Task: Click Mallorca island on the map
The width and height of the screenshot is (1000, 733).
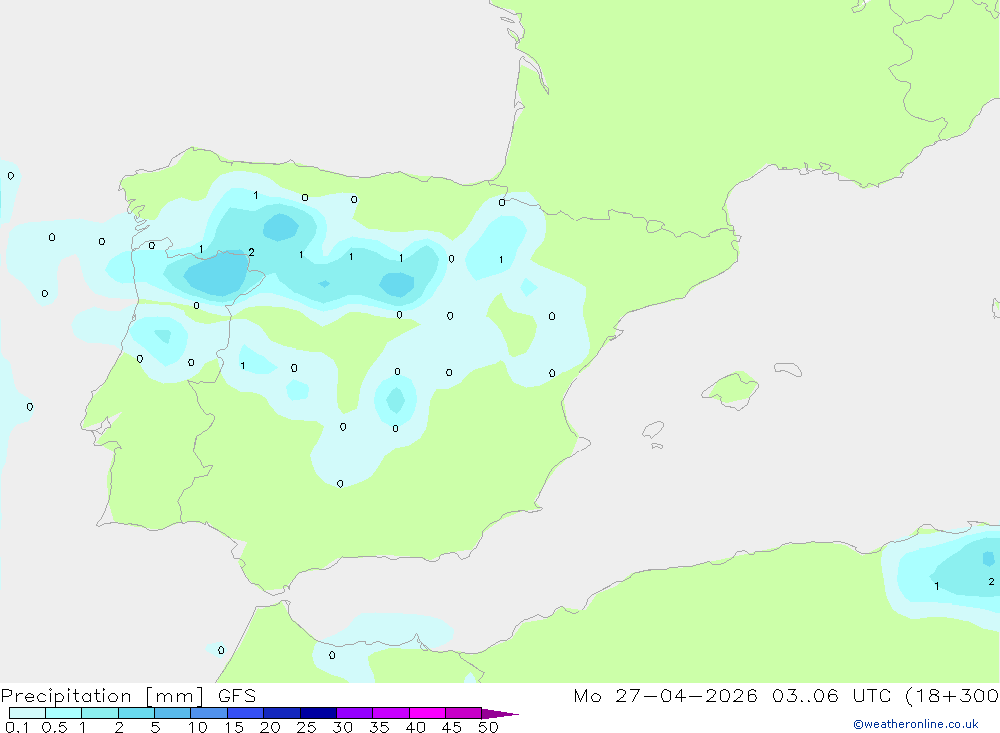Action: pyautogui.click(x=731, y=389)
